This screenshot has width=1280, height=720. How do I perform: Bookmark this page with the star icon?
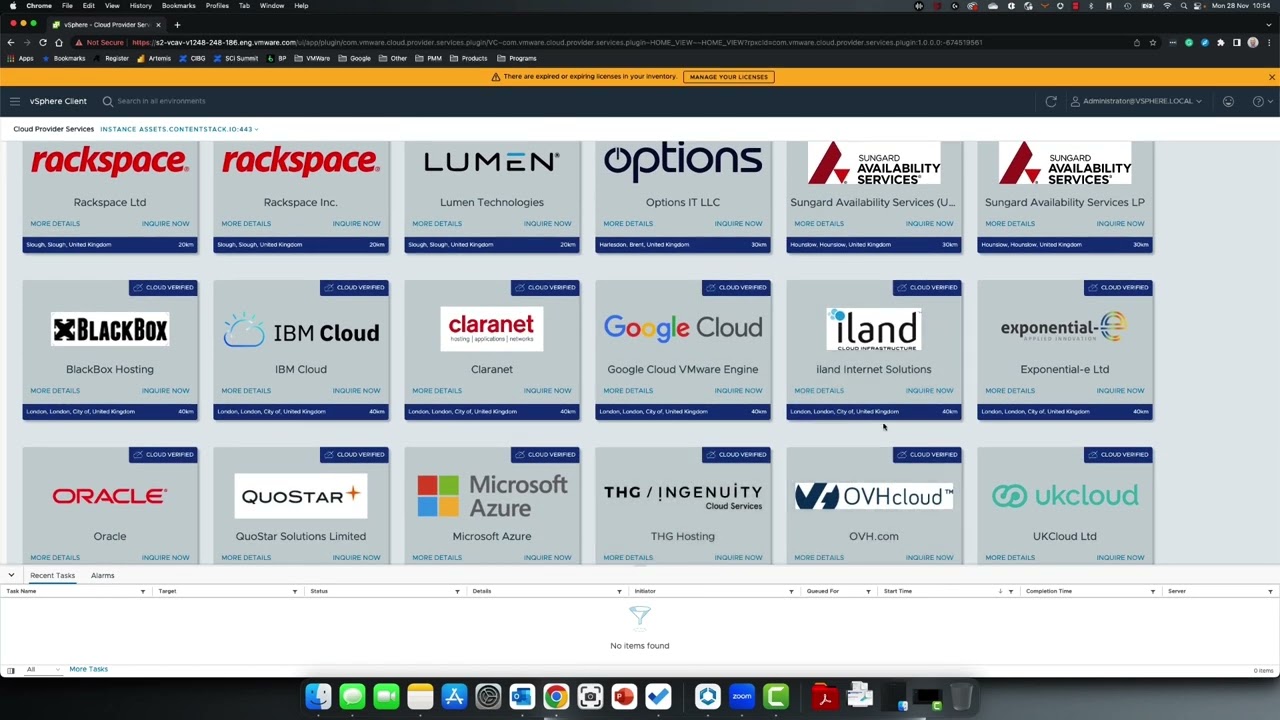point(1152,42)
